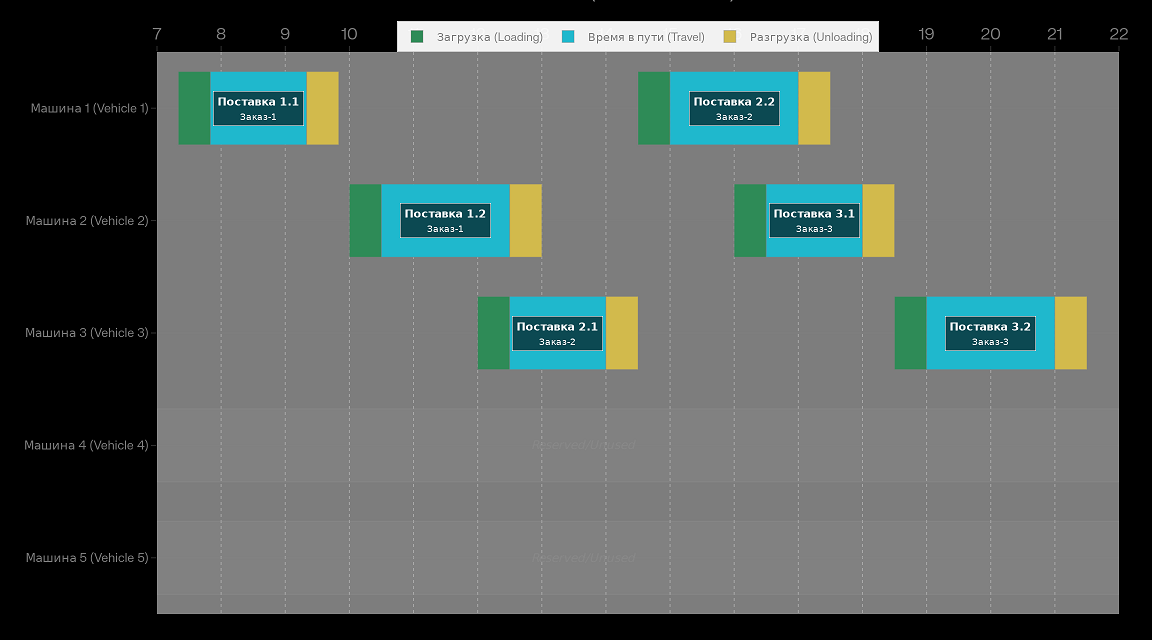This screenshot has height=640, width=1152.
Task: Click the yellow Unloading legend swatch
Action: point(730,37)
